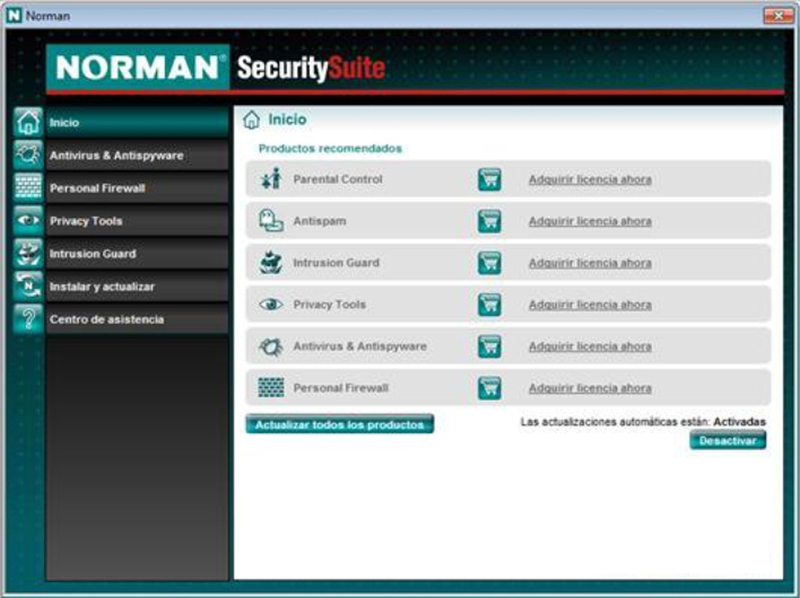Select Personal Firewall in sidebar menu
Screen dimensions: 800x598
[x=137, y=188]
